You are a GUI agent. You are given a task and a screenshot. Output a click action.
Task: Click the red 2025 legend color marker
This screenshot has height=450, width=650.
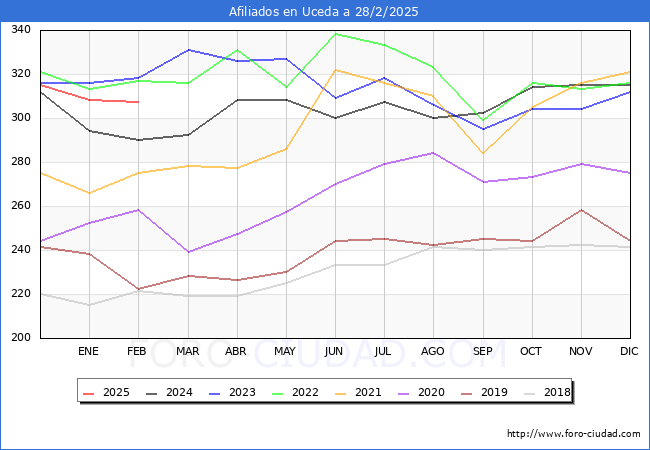point(89,393)
